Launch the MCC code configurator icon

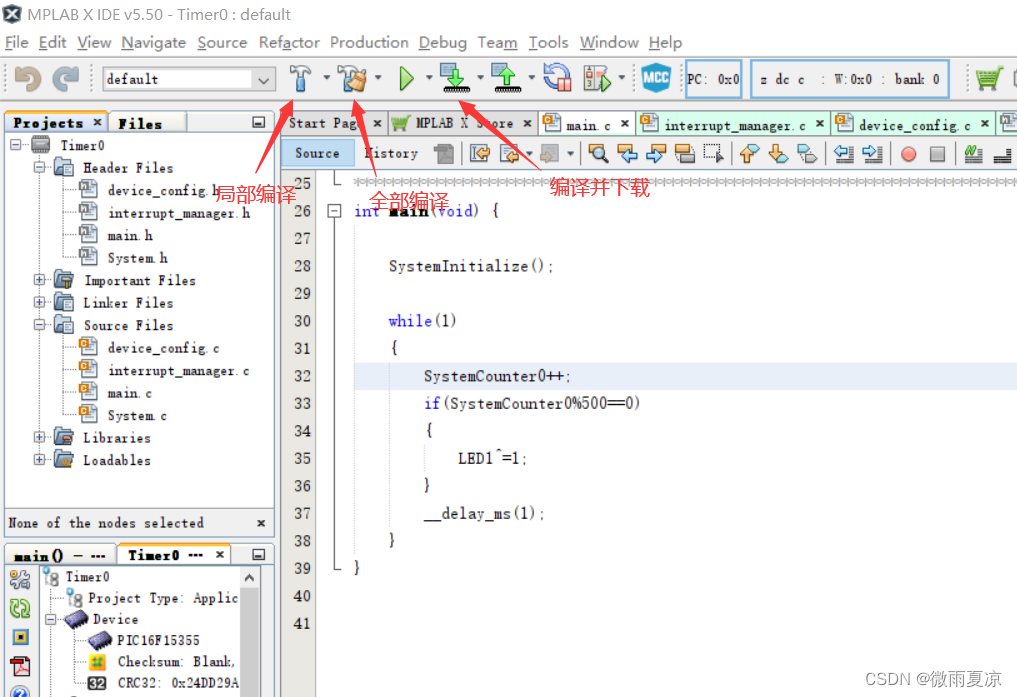click(x=656, y=78)
